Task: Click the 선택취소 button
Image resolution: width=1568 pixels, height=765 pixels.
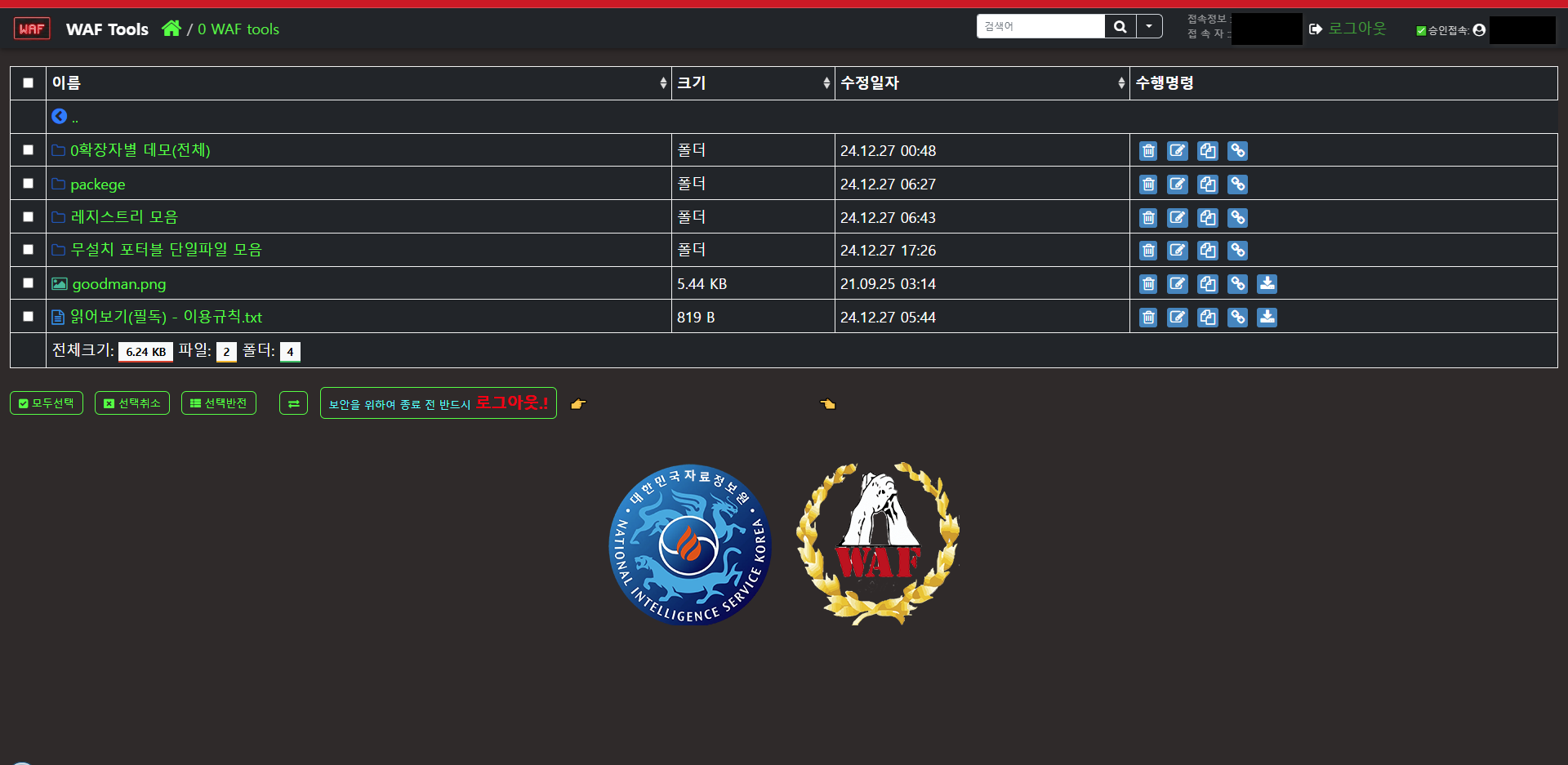Action: [132, 403]
